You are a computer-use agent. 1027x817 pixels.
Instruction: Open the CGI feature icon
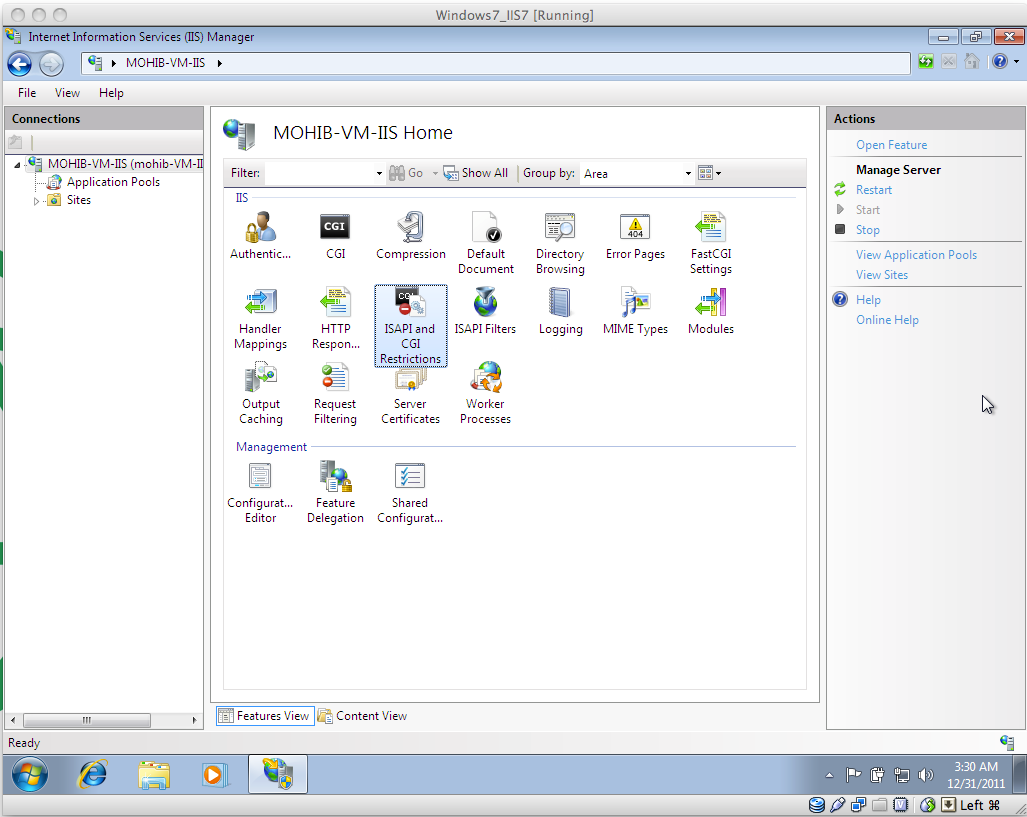coord(335,228)
